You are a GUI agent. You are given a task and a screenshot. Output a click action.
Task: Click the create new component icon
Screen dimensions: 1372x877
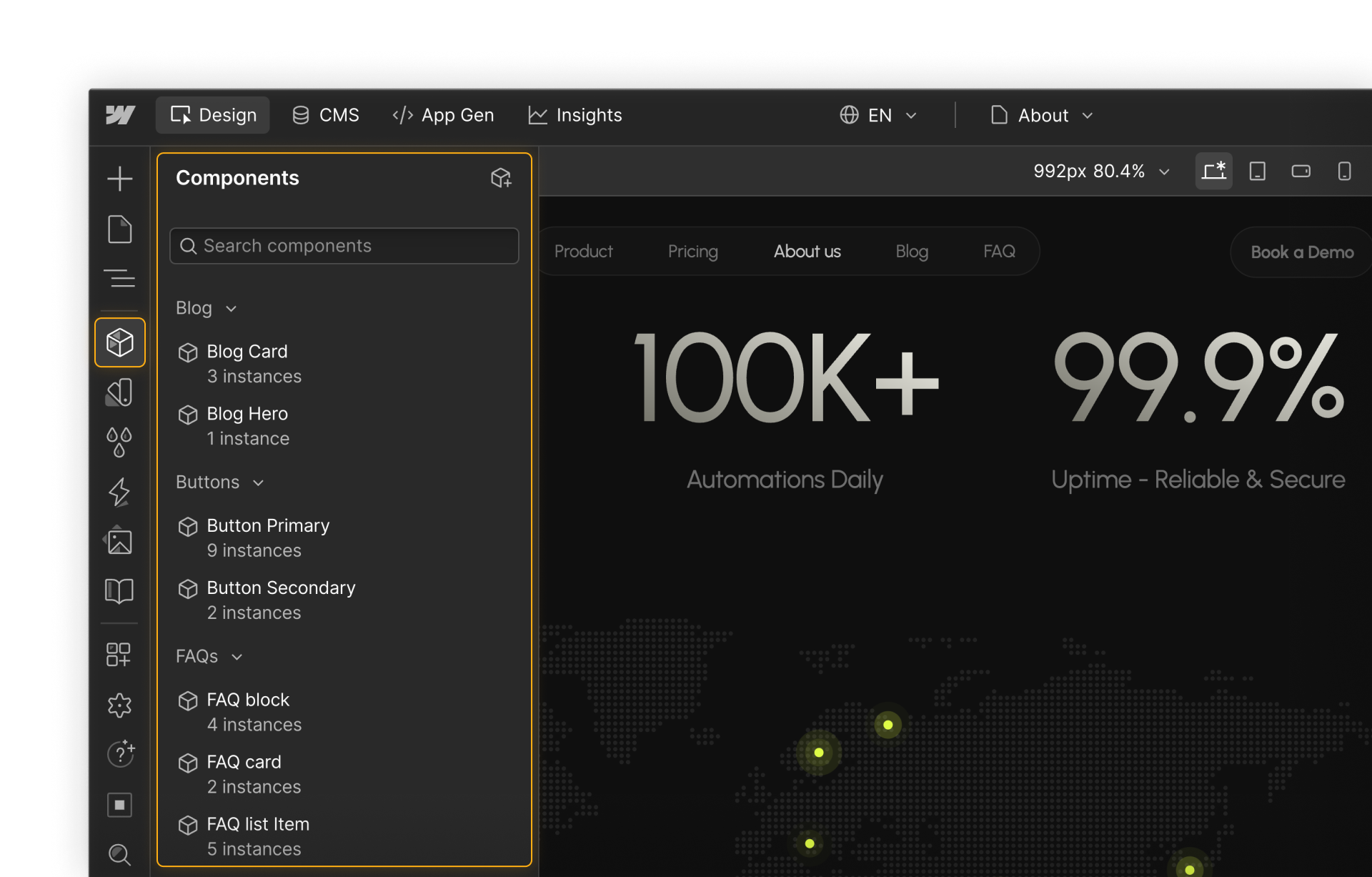501,178
